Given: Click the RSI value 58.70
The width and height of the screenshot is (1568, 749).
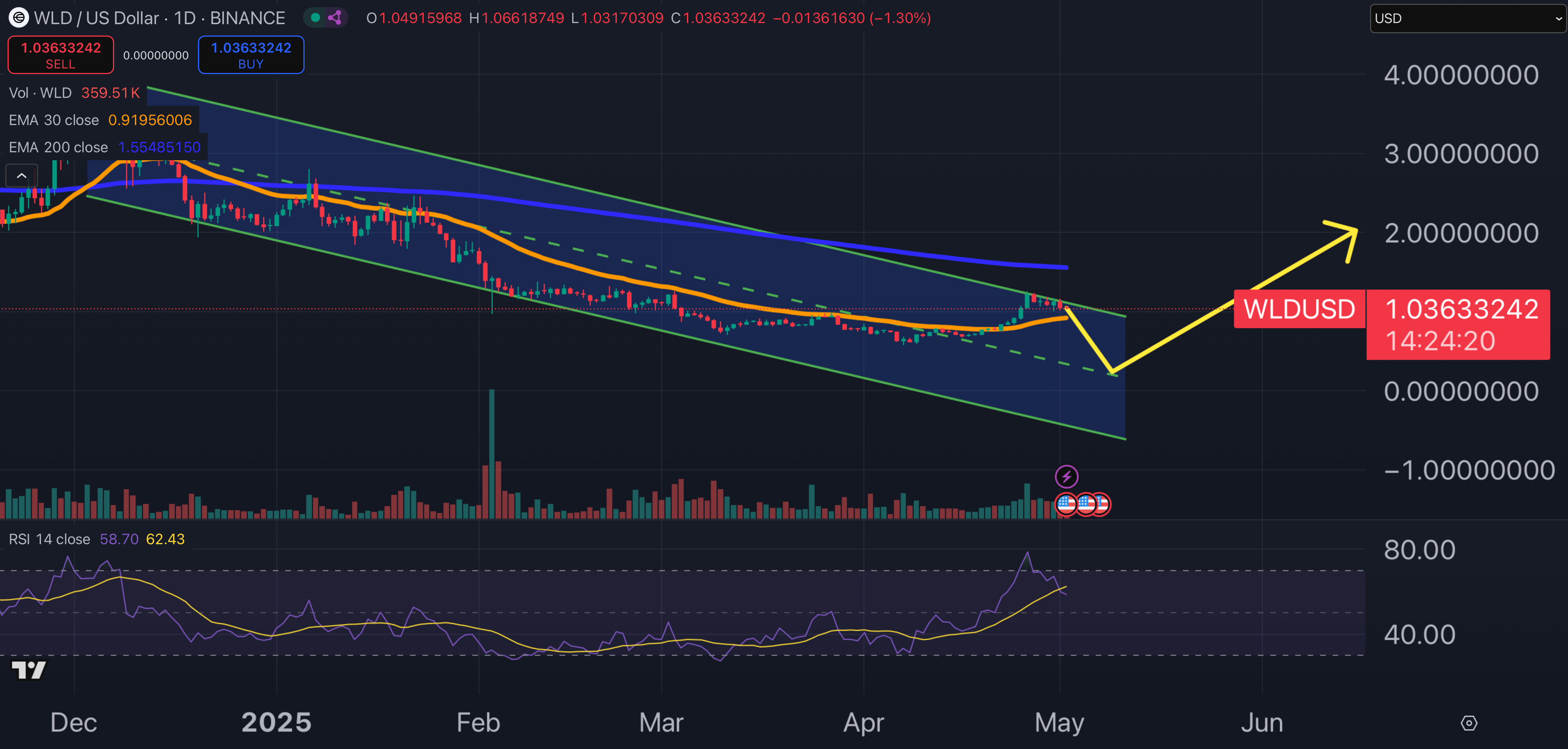Looking at the screenshot, I should pos(119,539).
